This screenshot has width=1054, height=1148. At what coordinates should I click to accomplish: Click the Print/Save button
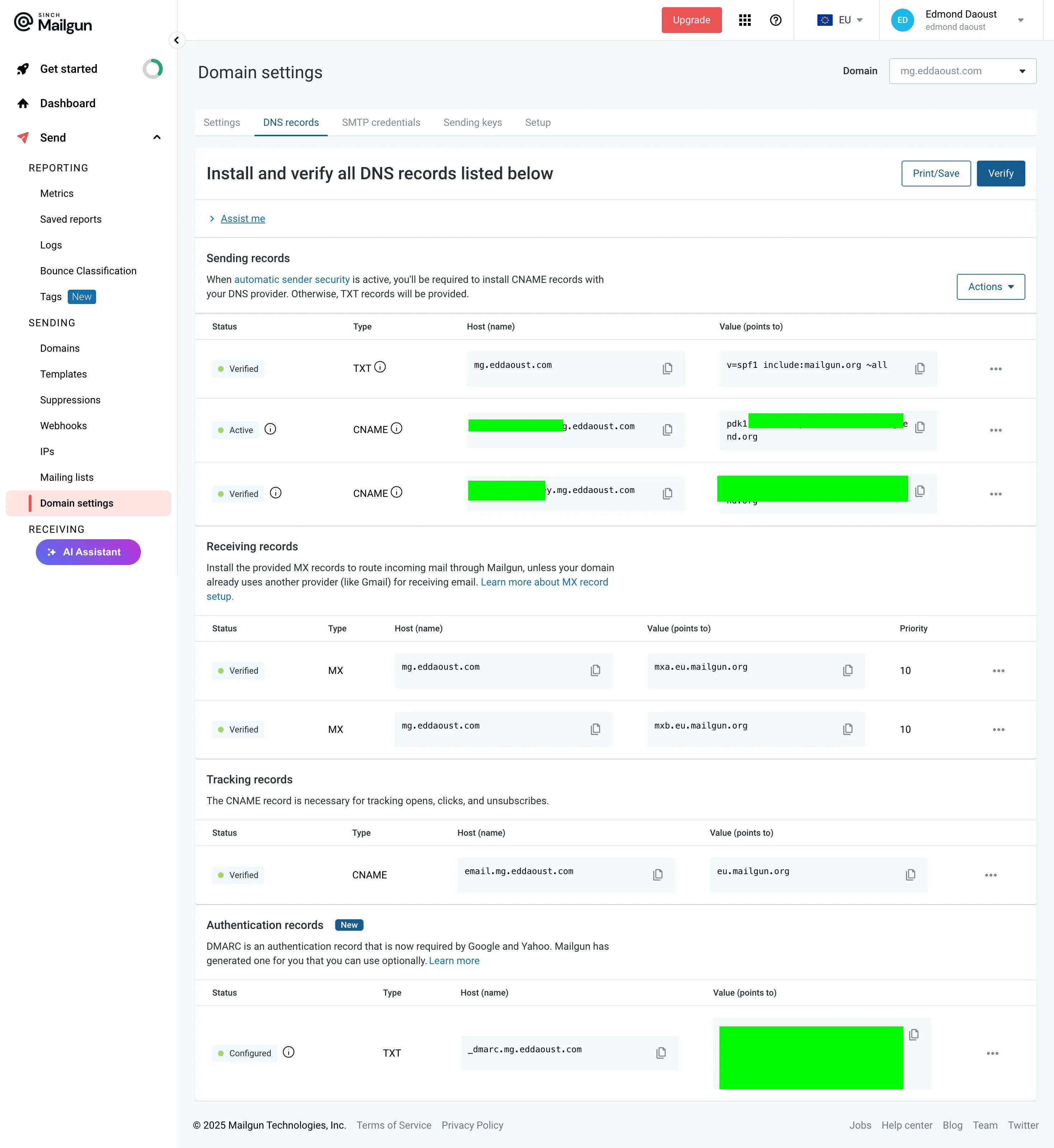(x=936, y=174)
